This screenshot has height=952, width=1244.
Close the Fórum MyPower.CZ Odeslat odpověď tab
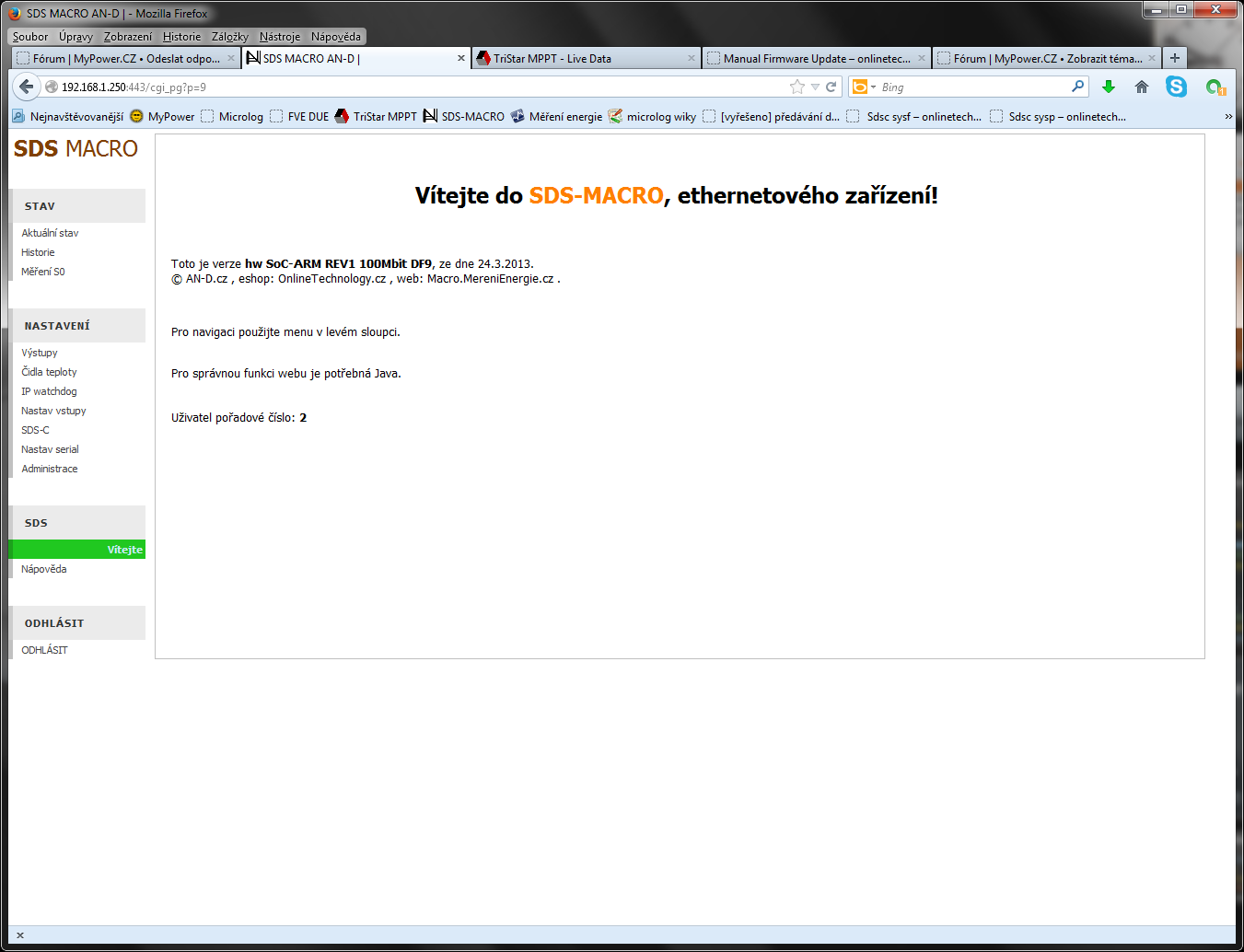click(231, 58)
